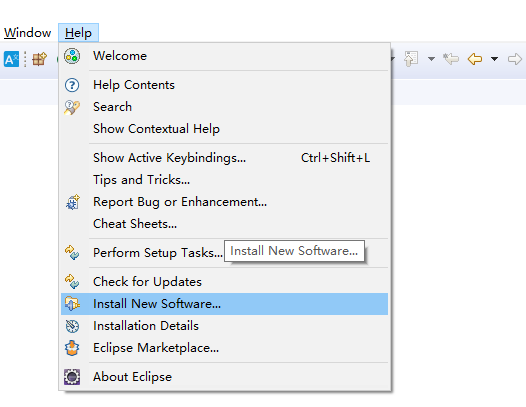Open the Window menu
This screenshot has width=526, height=407.
tap(27, 33)
